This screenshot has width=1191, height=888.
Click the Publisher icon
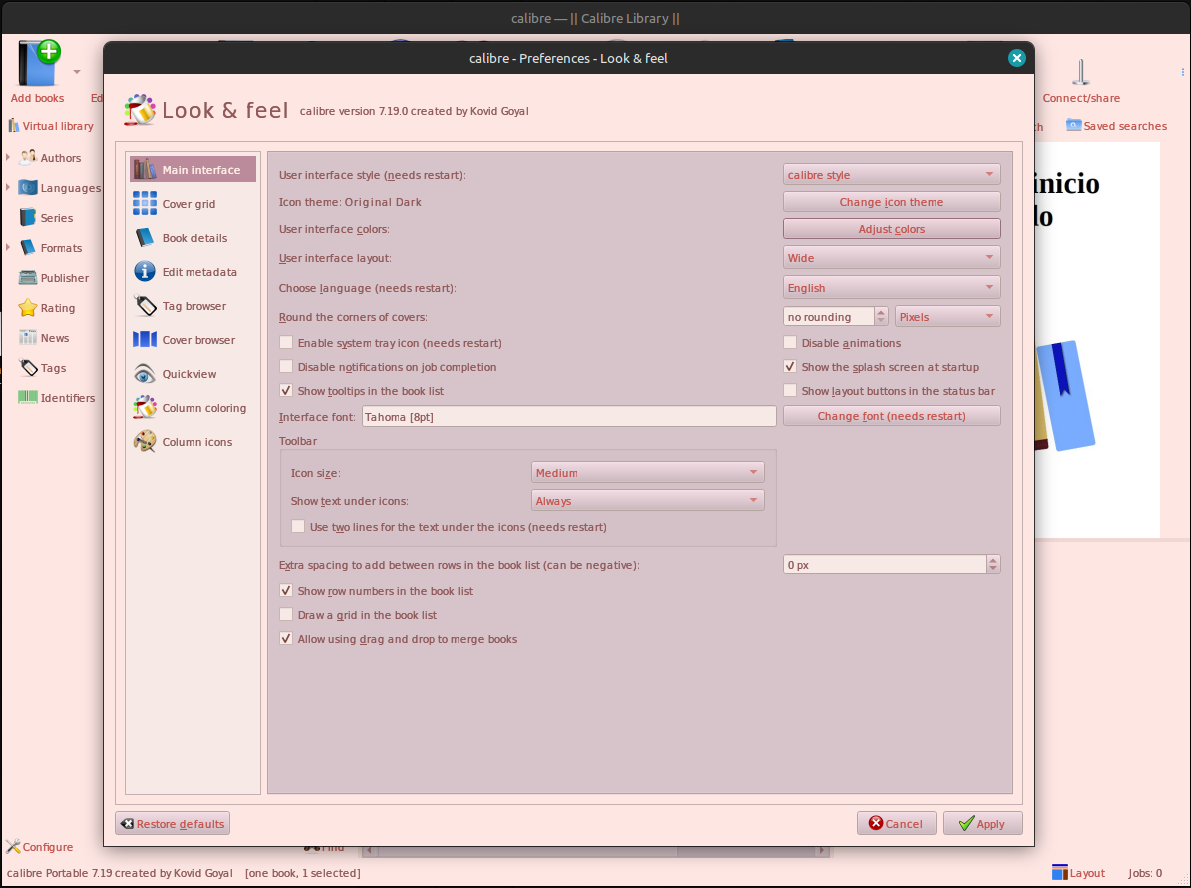point(28,278)
